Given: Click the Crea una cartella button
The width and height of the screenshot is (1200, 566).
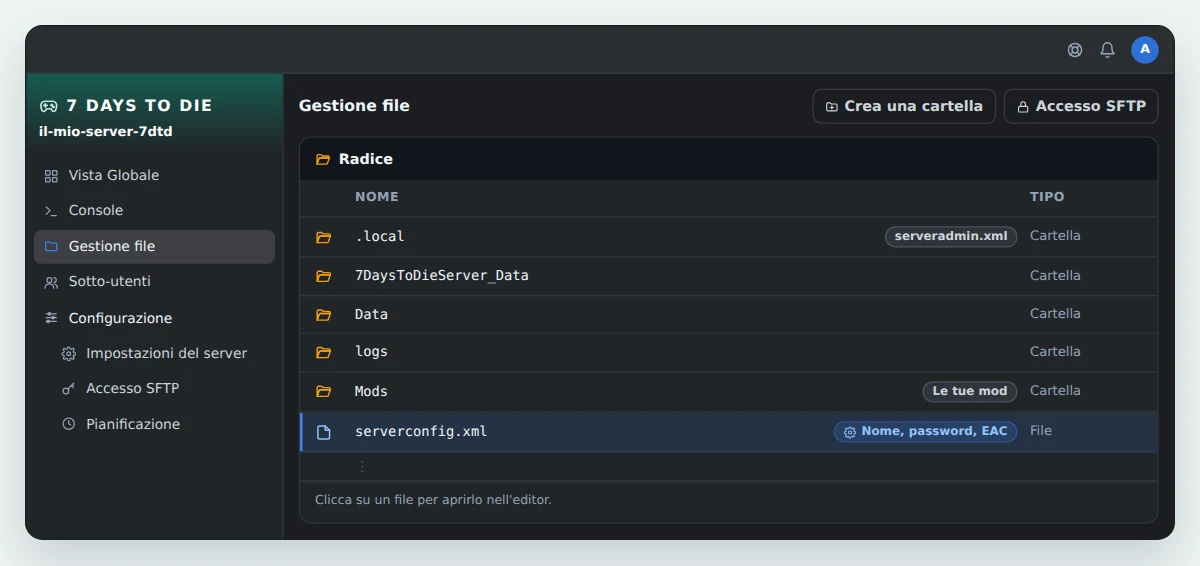Looking at the screenshot, I should [904, 106].
